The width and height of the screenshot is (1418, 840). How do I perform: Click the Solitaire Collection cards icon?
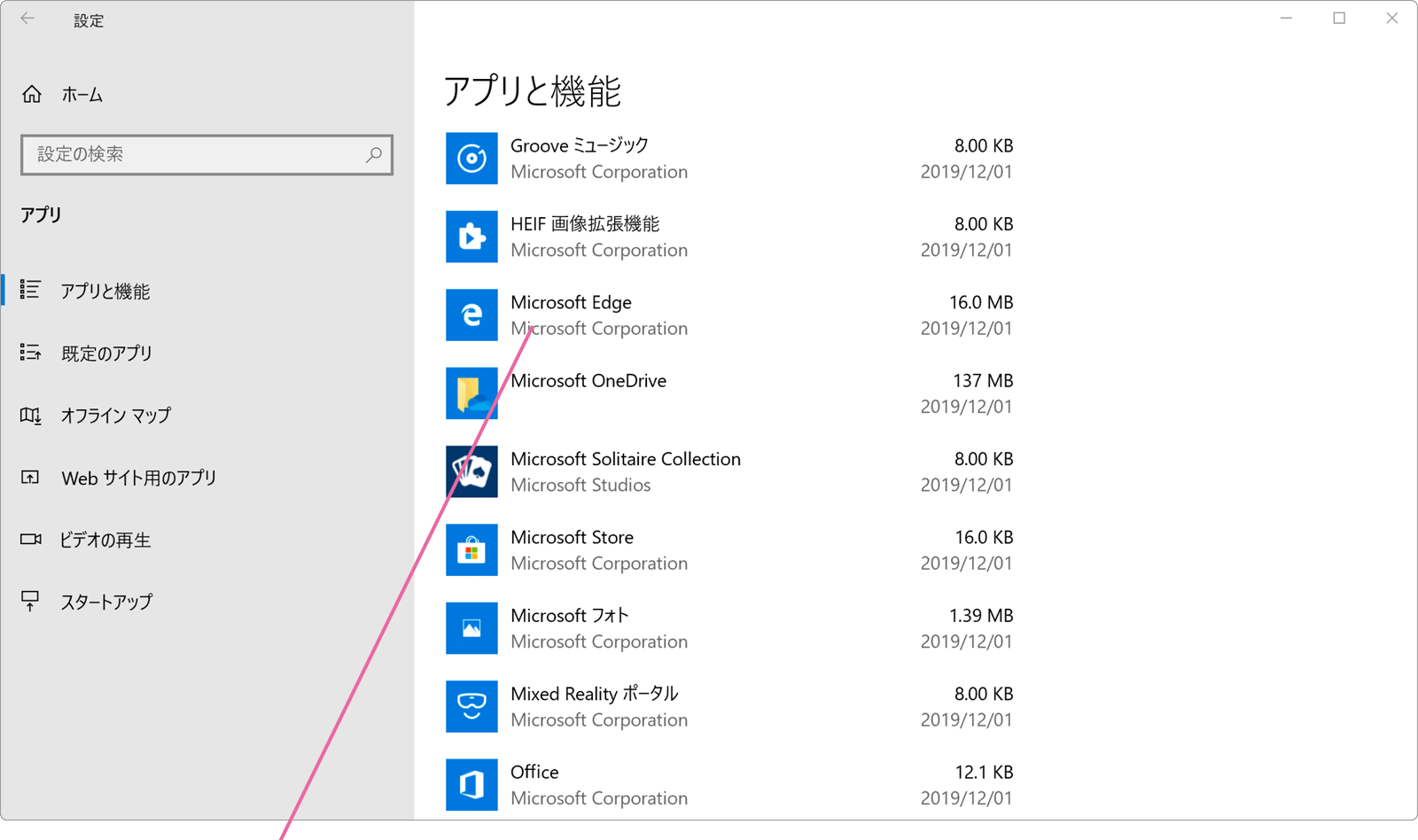471,471
